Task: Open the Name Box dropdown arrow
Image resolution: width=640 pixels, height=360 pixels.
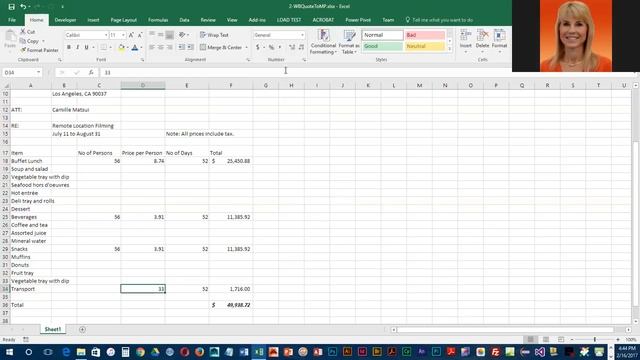Action: click(38, 72)
